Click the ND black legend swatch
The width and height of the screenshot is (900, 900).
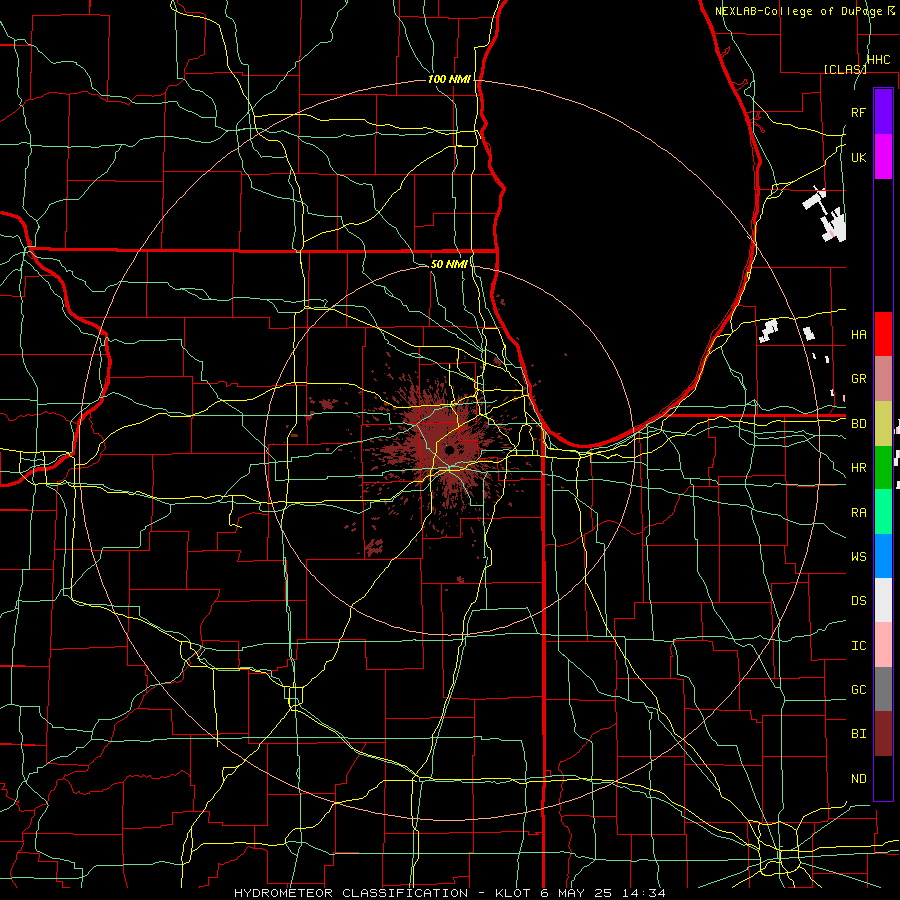pos(883,778)
